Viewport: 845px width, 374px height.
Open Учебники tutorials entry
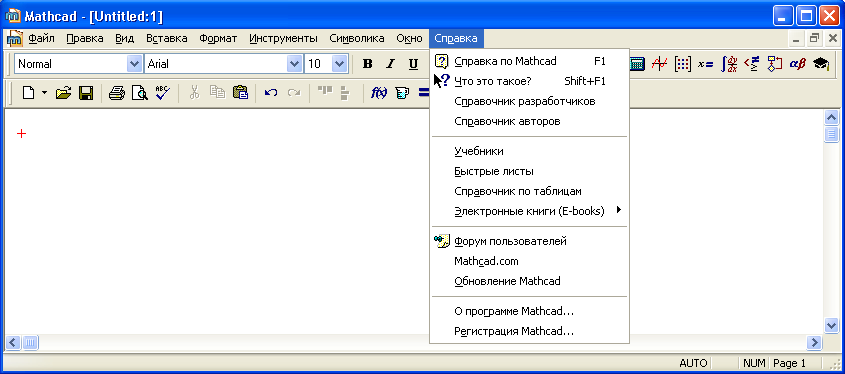point(530,151)
